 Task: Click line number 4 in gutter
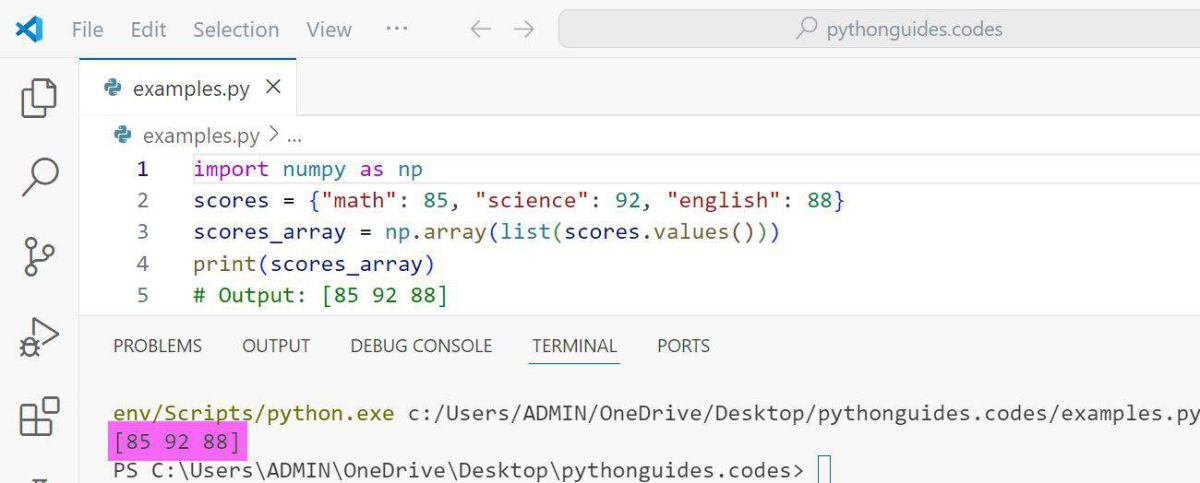coord(142,264)
